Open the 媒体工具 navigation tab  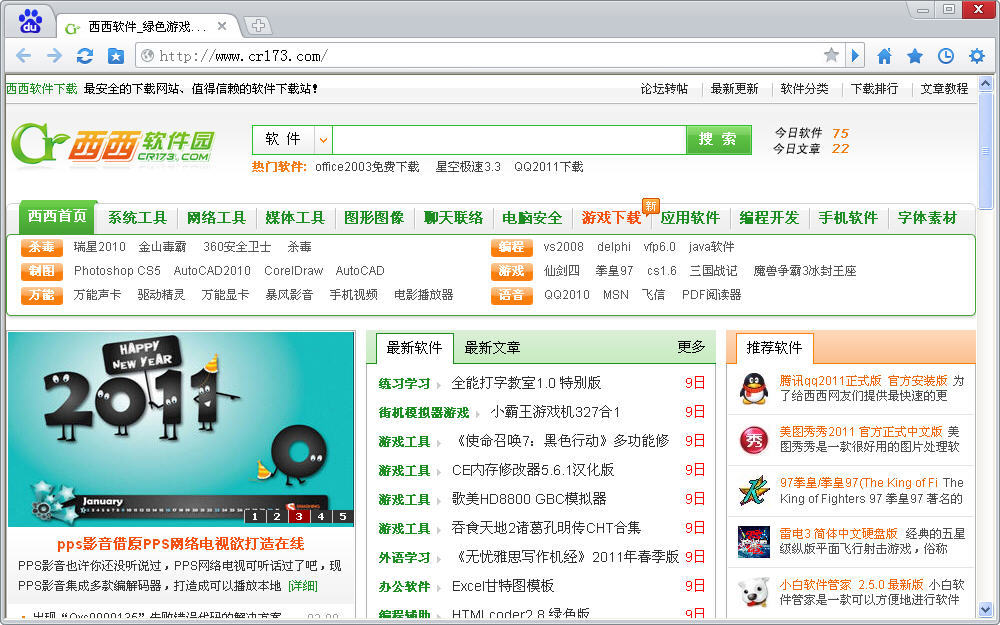(295, 218)
